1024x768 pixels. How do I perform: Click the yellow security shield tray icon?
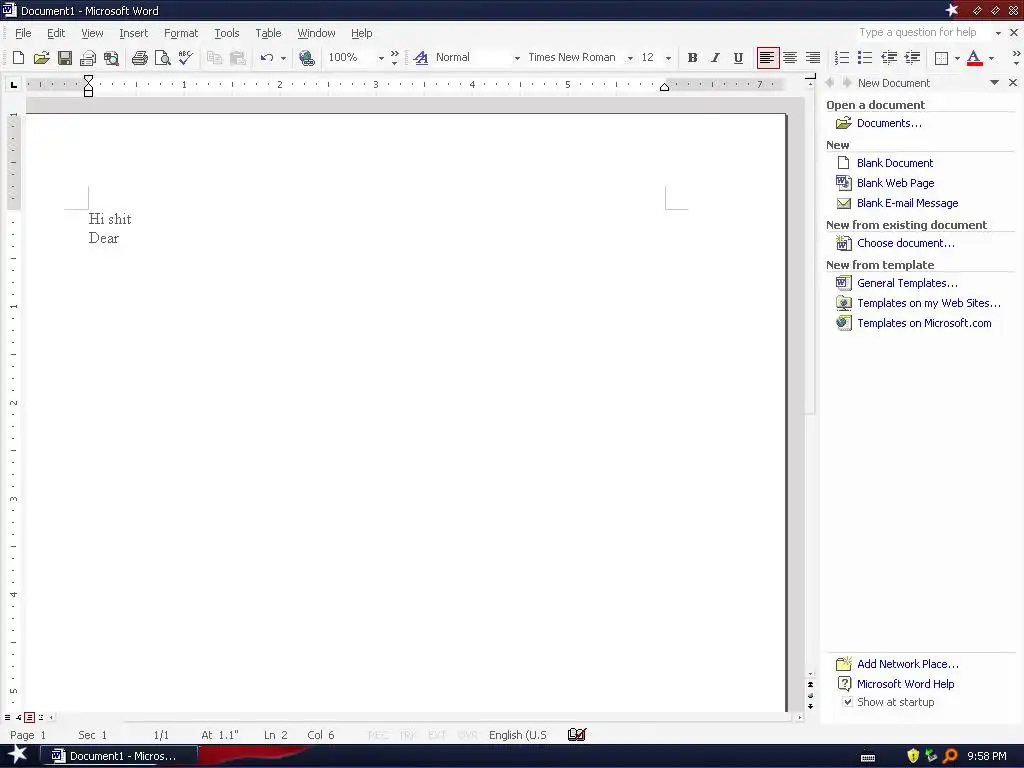[x=913, y=756]
